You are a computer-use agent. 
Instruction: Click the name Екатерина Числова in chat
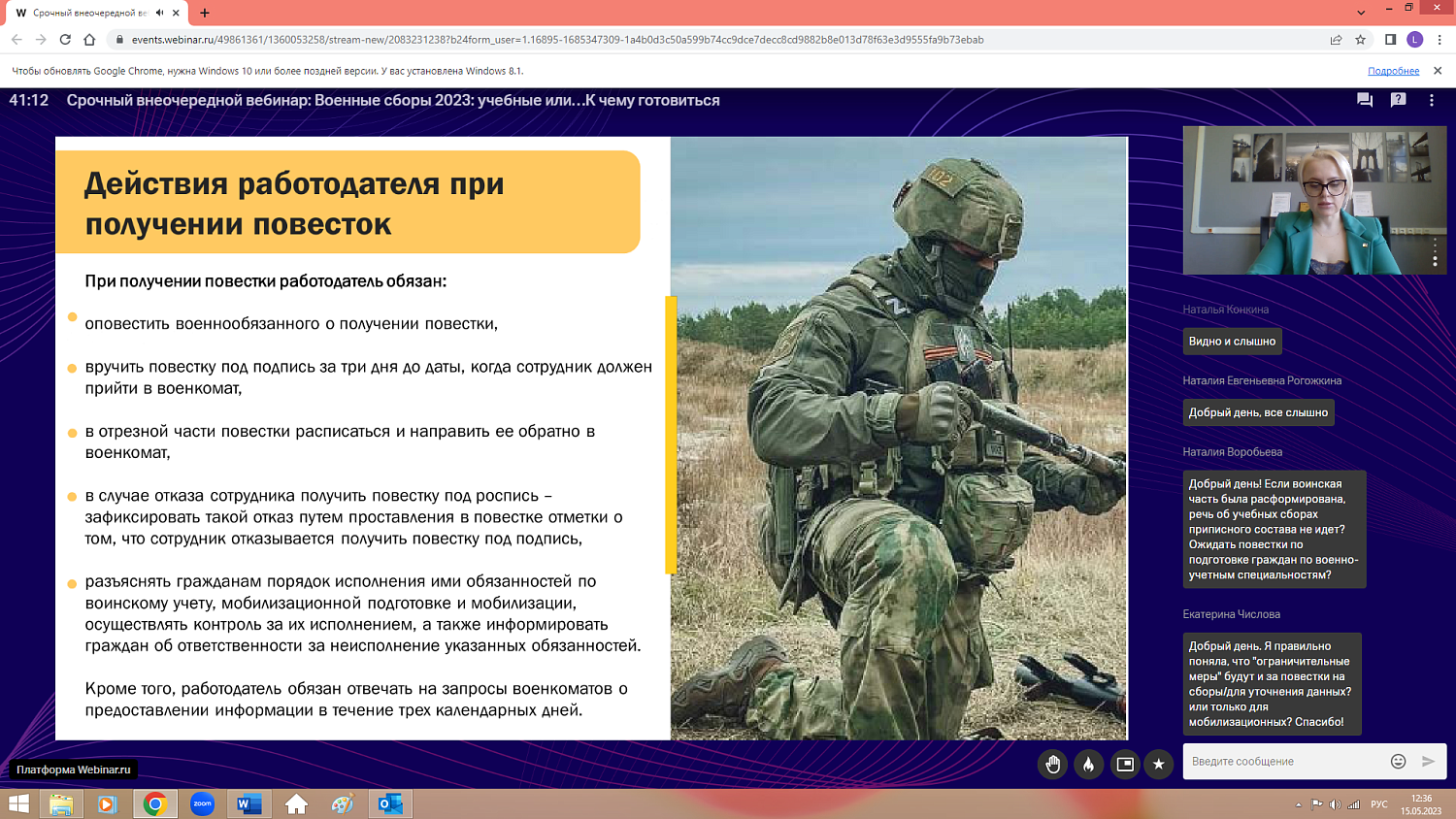(1231, 614)
